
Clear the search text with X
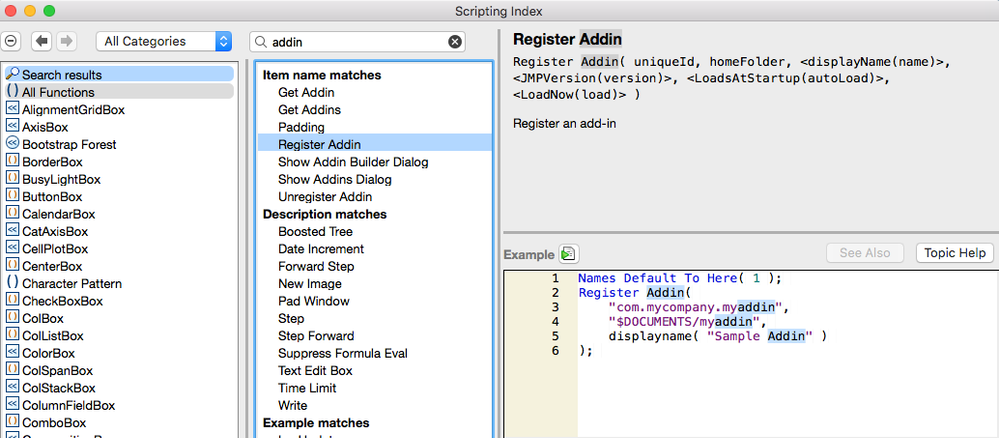point(454,42)
